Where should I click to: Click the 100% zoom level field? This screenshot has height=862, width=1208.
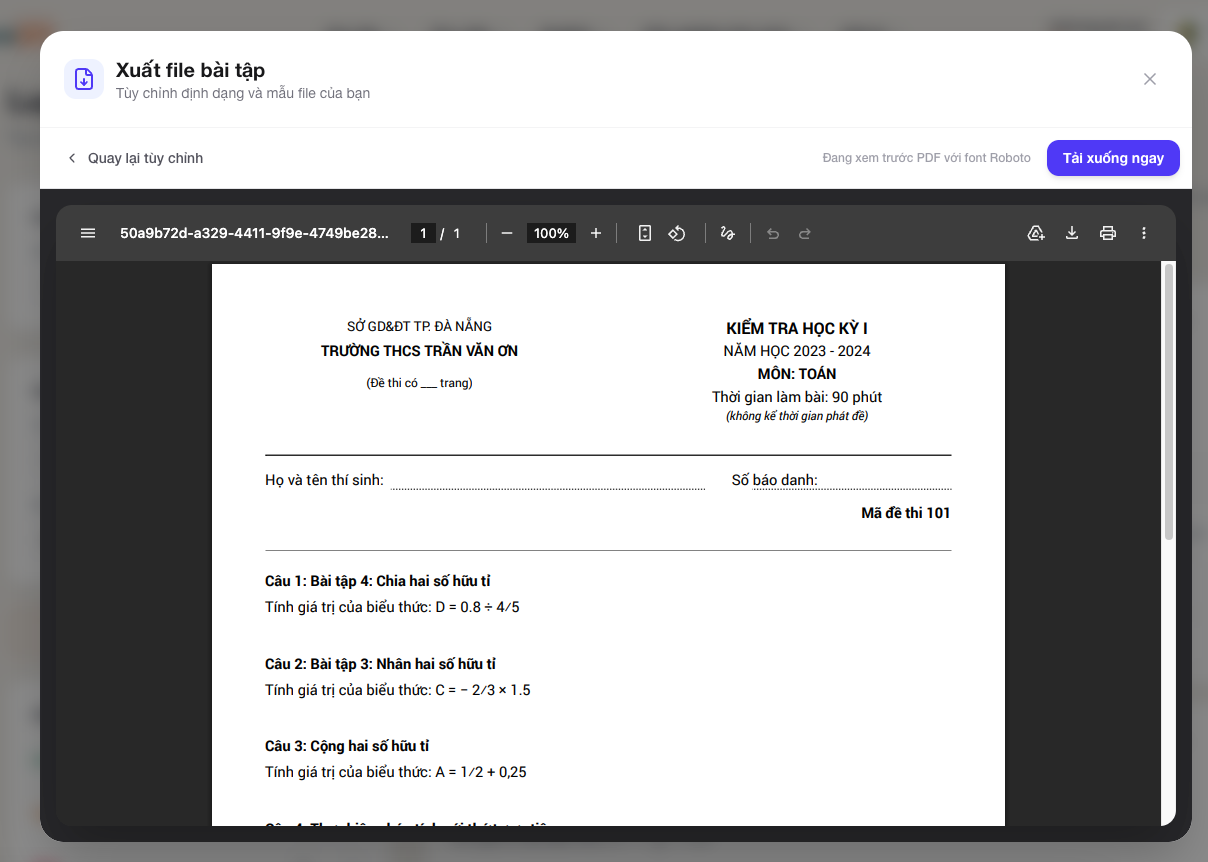click(551, 233)
